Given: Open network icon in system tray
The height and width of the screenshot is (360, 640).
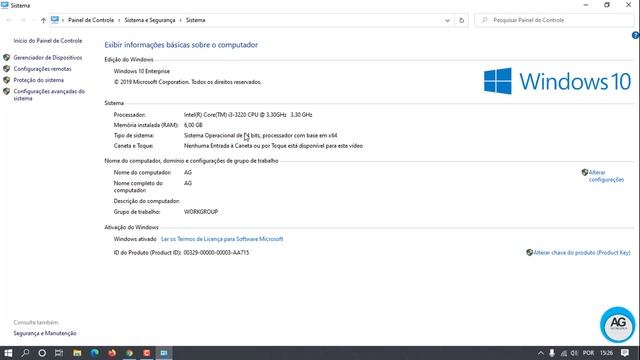Looking at the screenshot, I should tap(564, 353).
